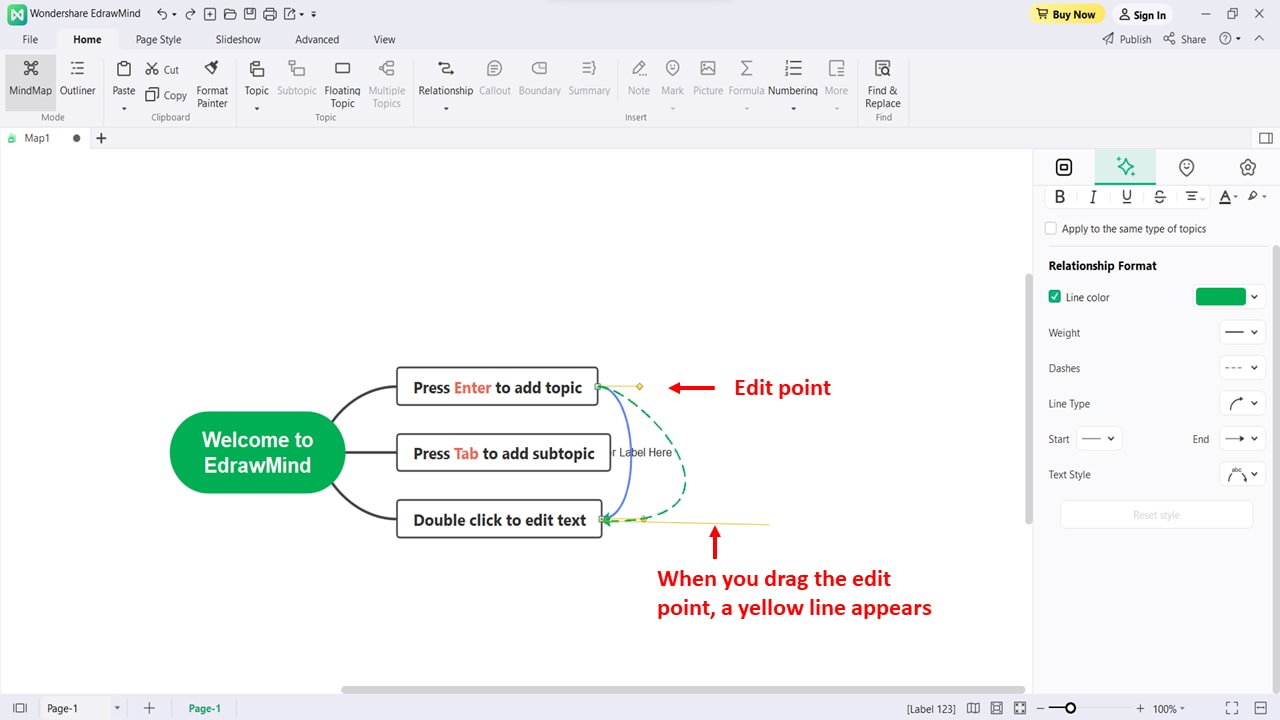Select the green Page-1 tab
Screen dimensions: 1280x720
pos(205,708)
